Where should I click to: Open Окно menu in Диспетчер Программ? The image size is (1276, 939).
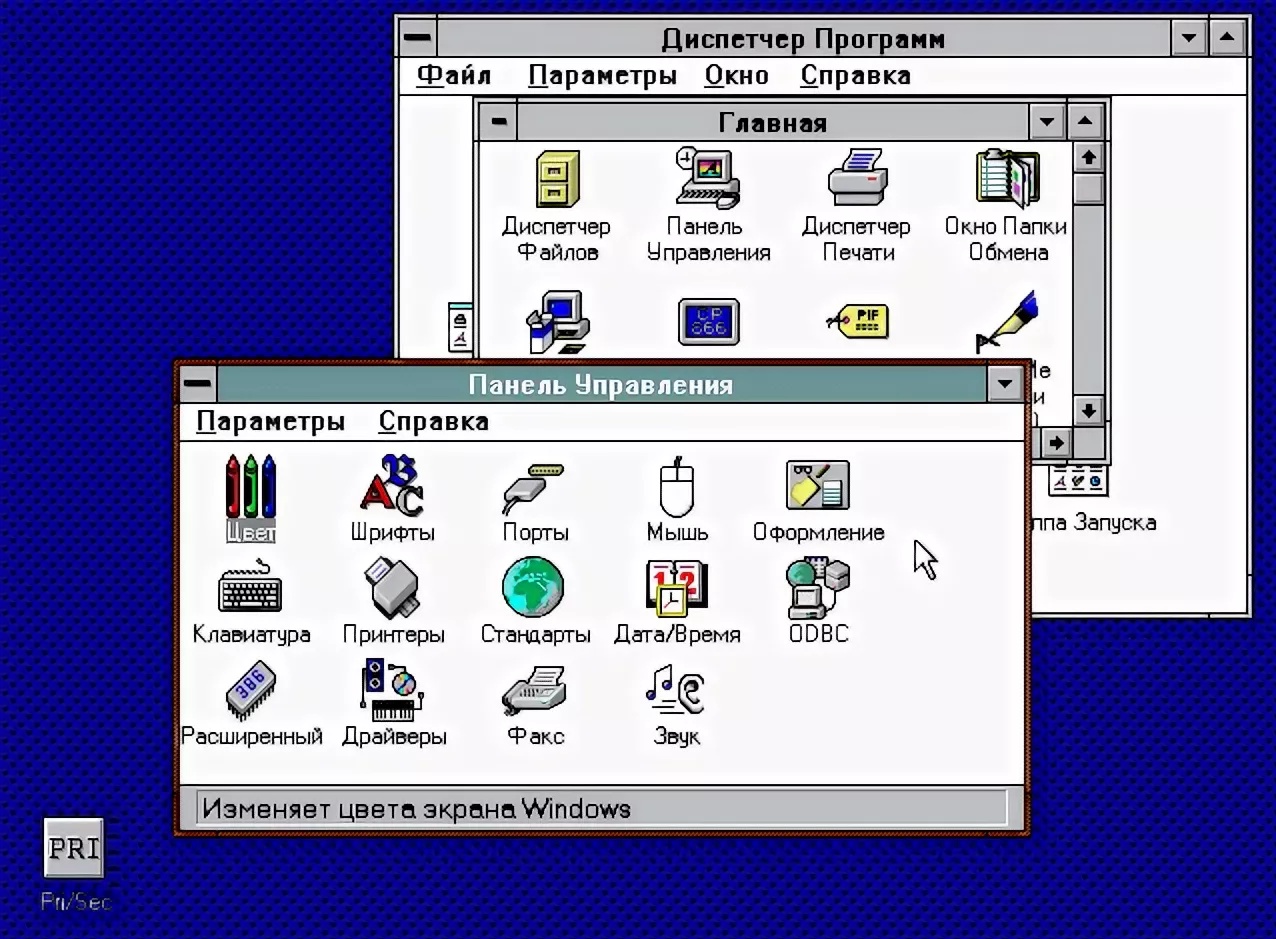tap(736, 75)
